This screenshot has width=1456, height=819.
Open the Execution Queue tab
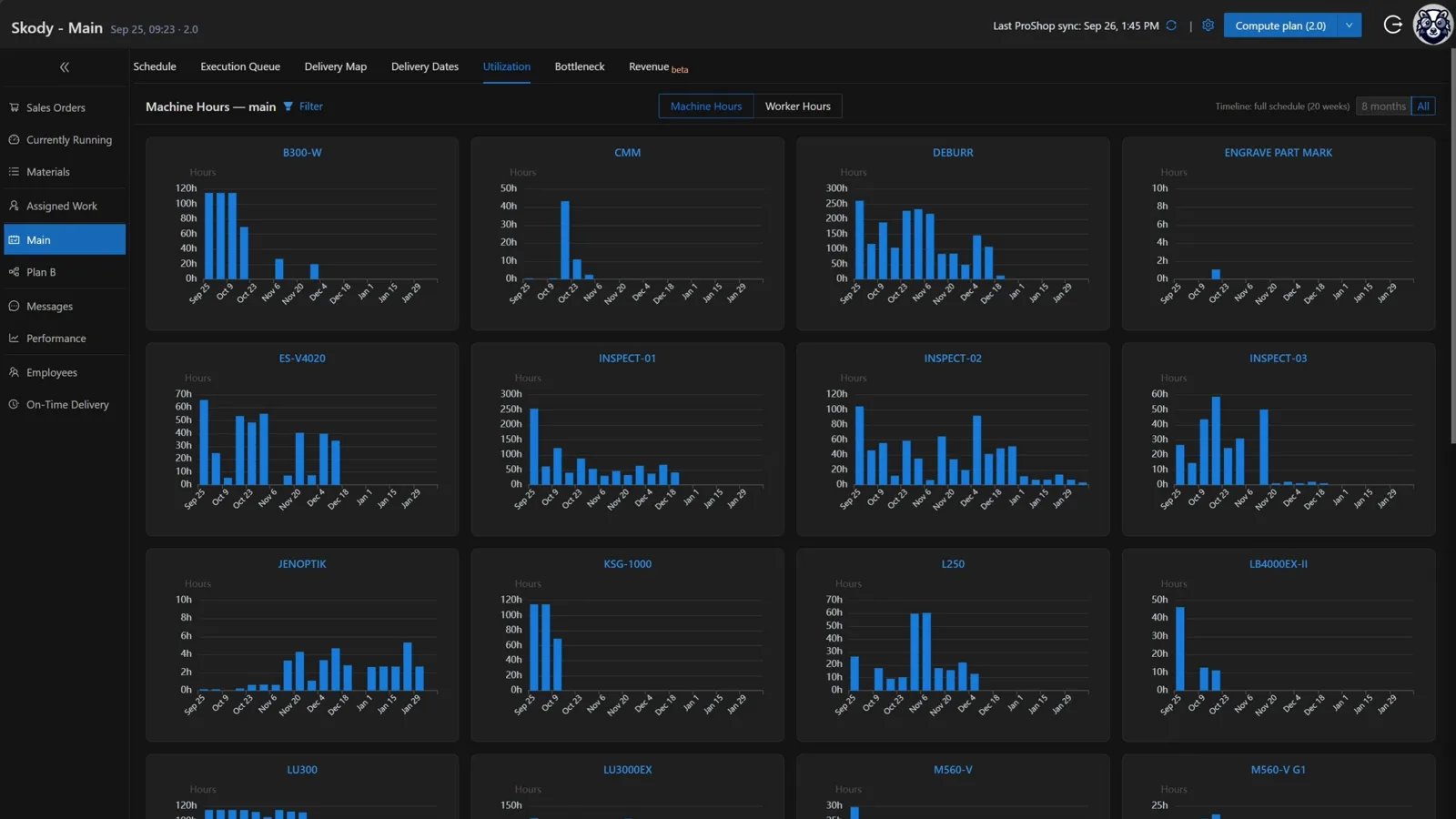[x=240, y=66]
